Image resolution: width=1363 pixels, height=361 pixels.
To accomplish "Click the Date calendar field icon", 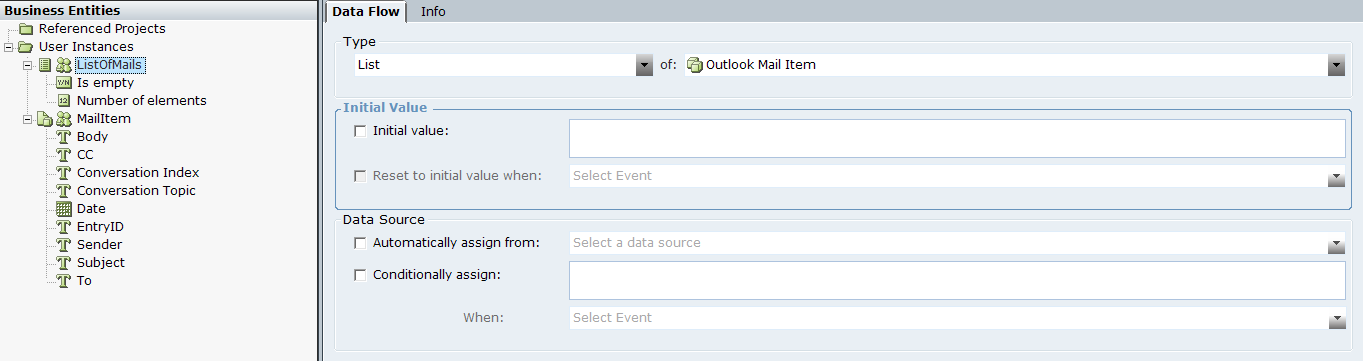I will click(x=64, y=209).
